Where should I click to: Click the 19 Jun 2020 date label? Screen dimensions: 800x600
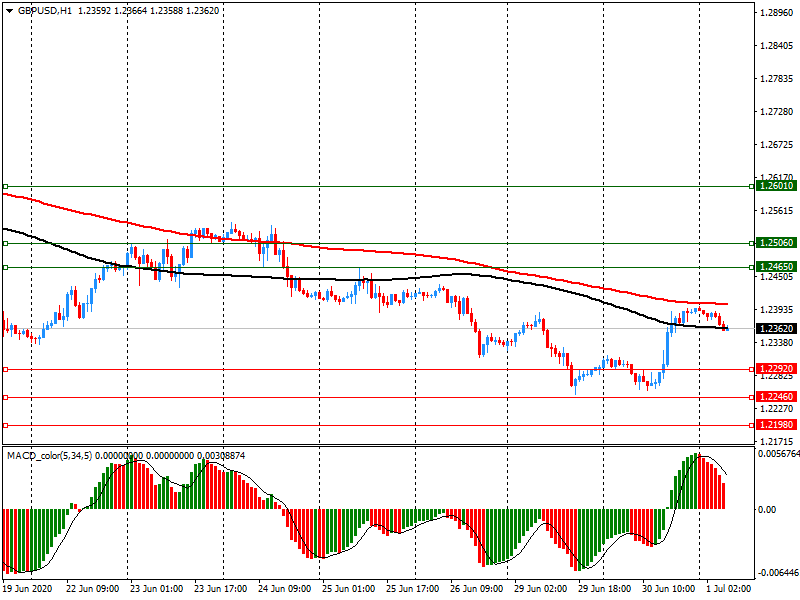(x=28, y=589)
